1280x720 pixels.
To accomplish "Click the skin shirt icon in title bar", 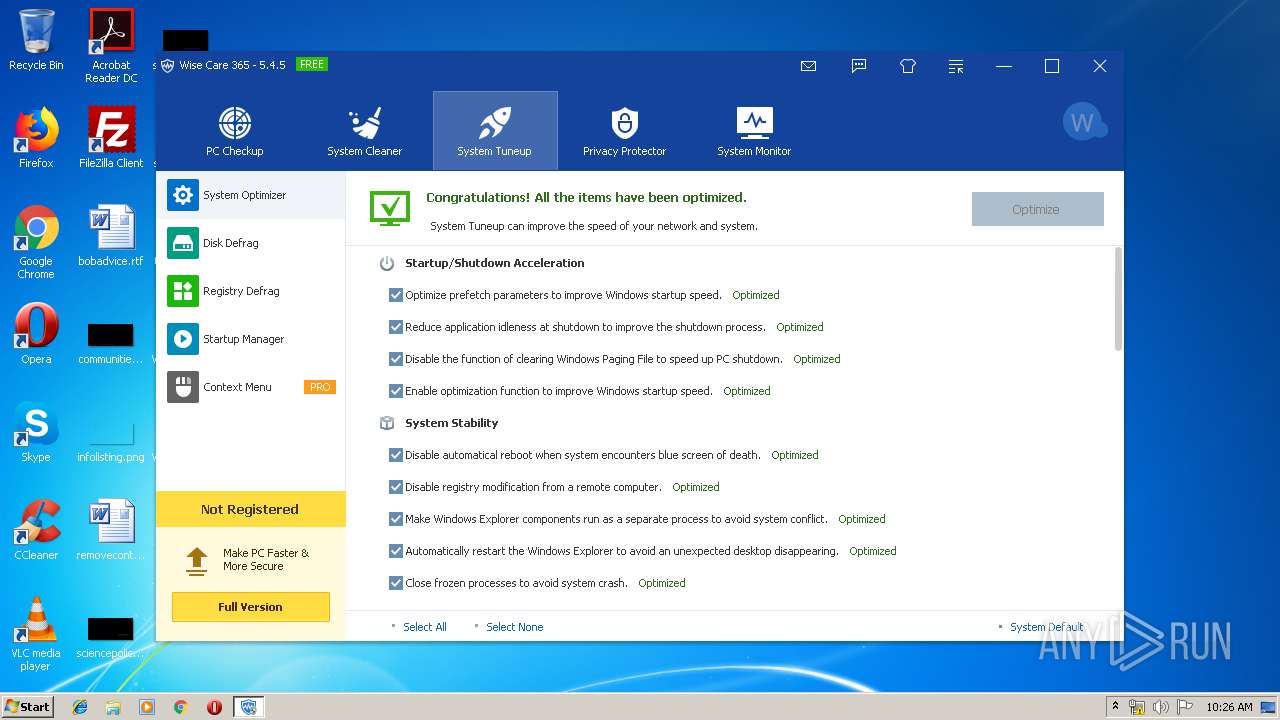I will tap(908, 66).
